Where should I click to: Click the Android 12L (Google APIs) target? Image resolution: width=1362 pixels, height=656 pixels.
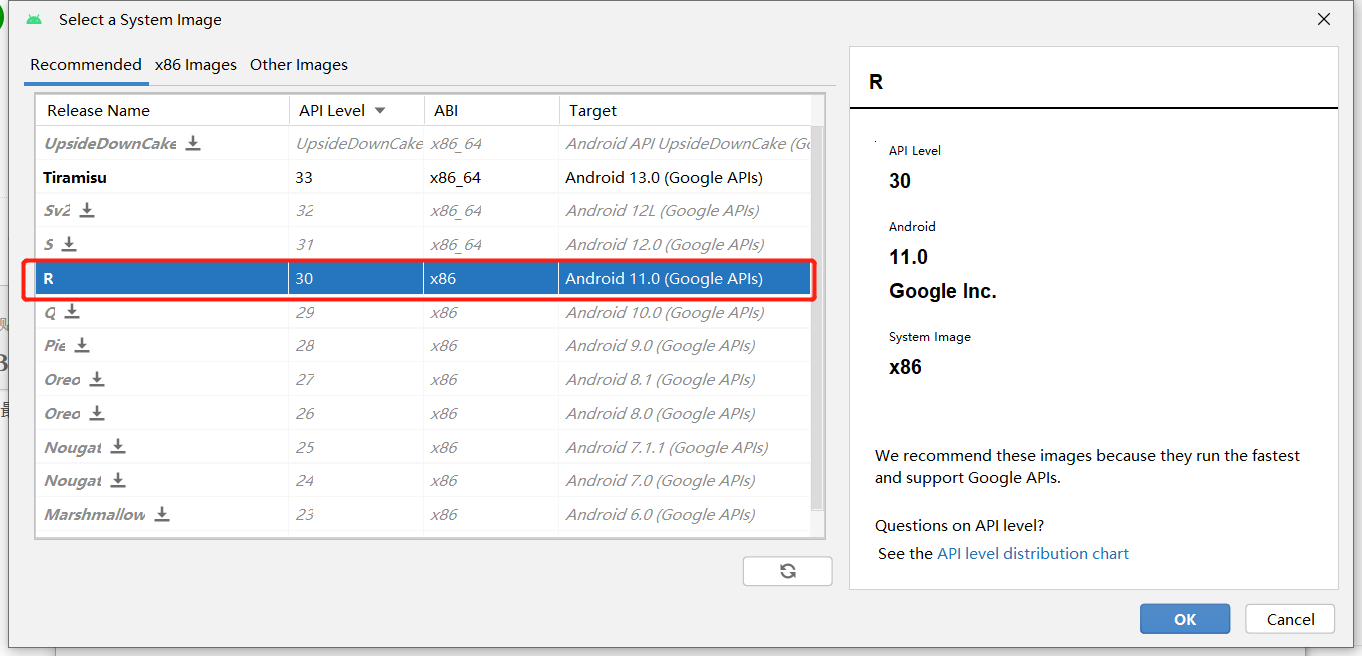(x=662, y=210)
